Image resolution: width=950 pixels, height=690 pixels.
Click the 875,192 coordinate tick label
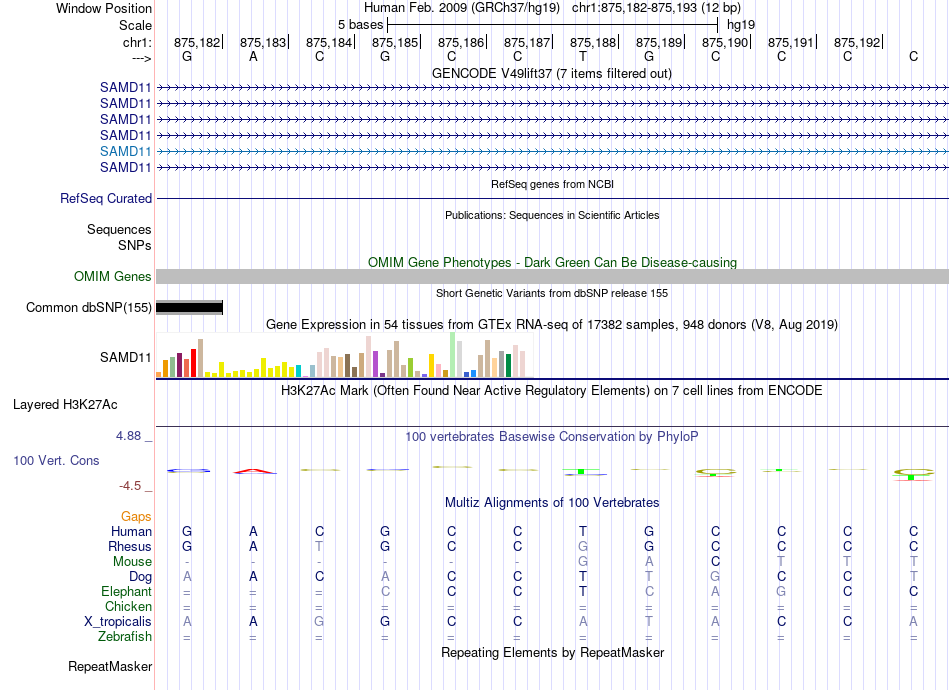point(857,42)
